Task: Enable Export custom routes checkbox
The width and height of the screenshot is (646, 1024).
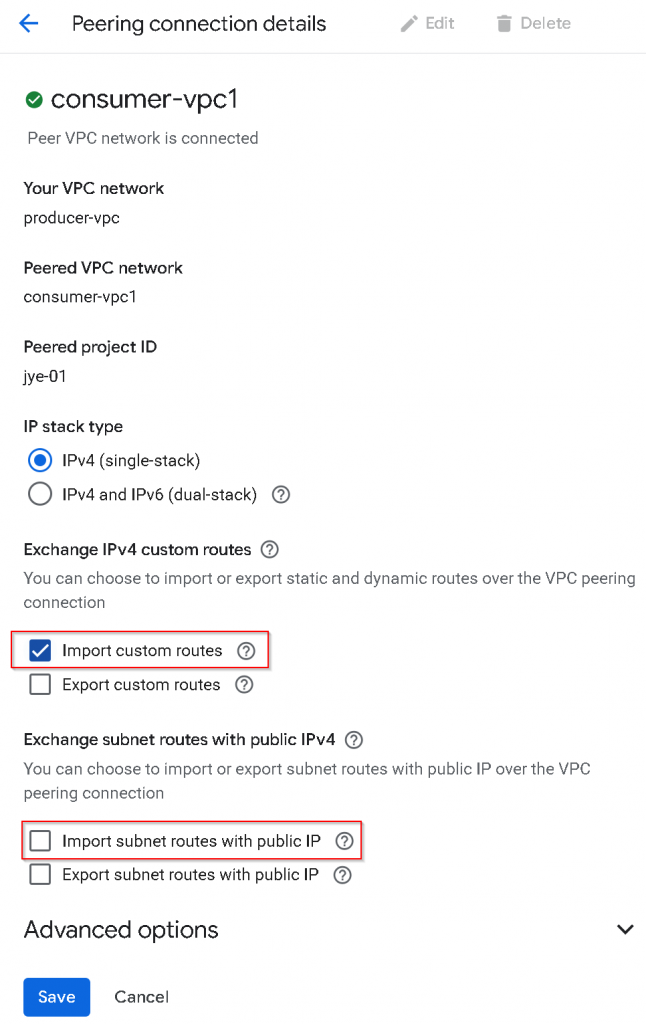Action: point(40,685)
